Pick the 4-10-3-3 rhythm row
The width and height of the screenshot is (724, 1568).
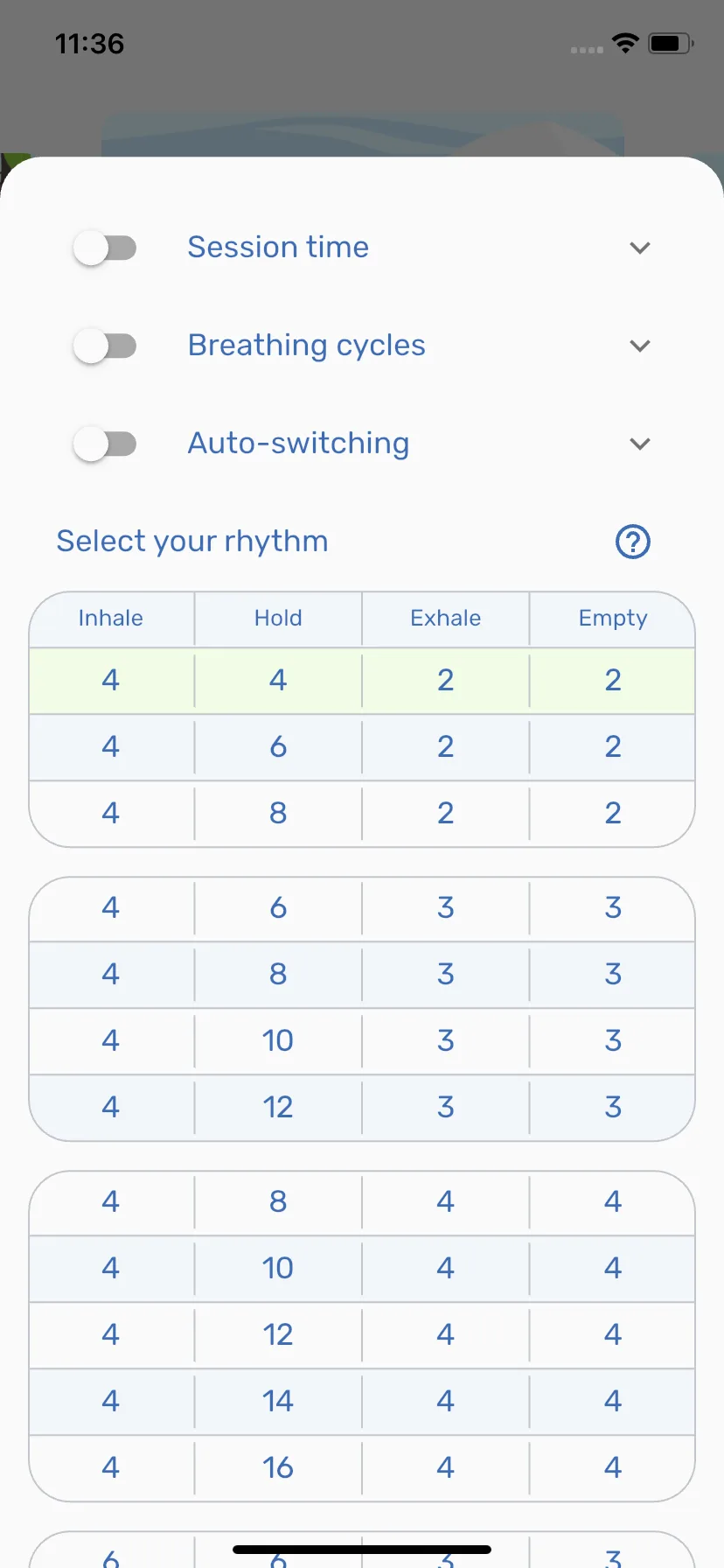[x=362, y=1040]
